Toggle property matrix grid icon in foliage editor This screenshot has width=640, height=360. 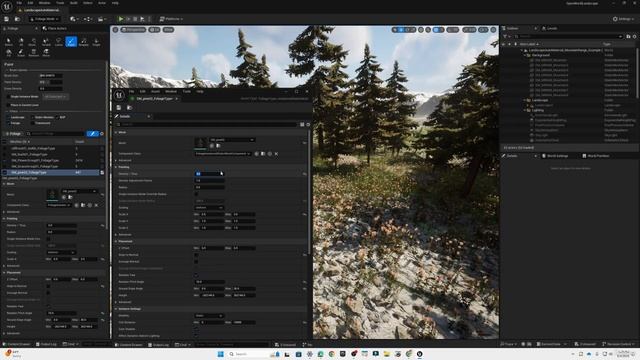302,124
